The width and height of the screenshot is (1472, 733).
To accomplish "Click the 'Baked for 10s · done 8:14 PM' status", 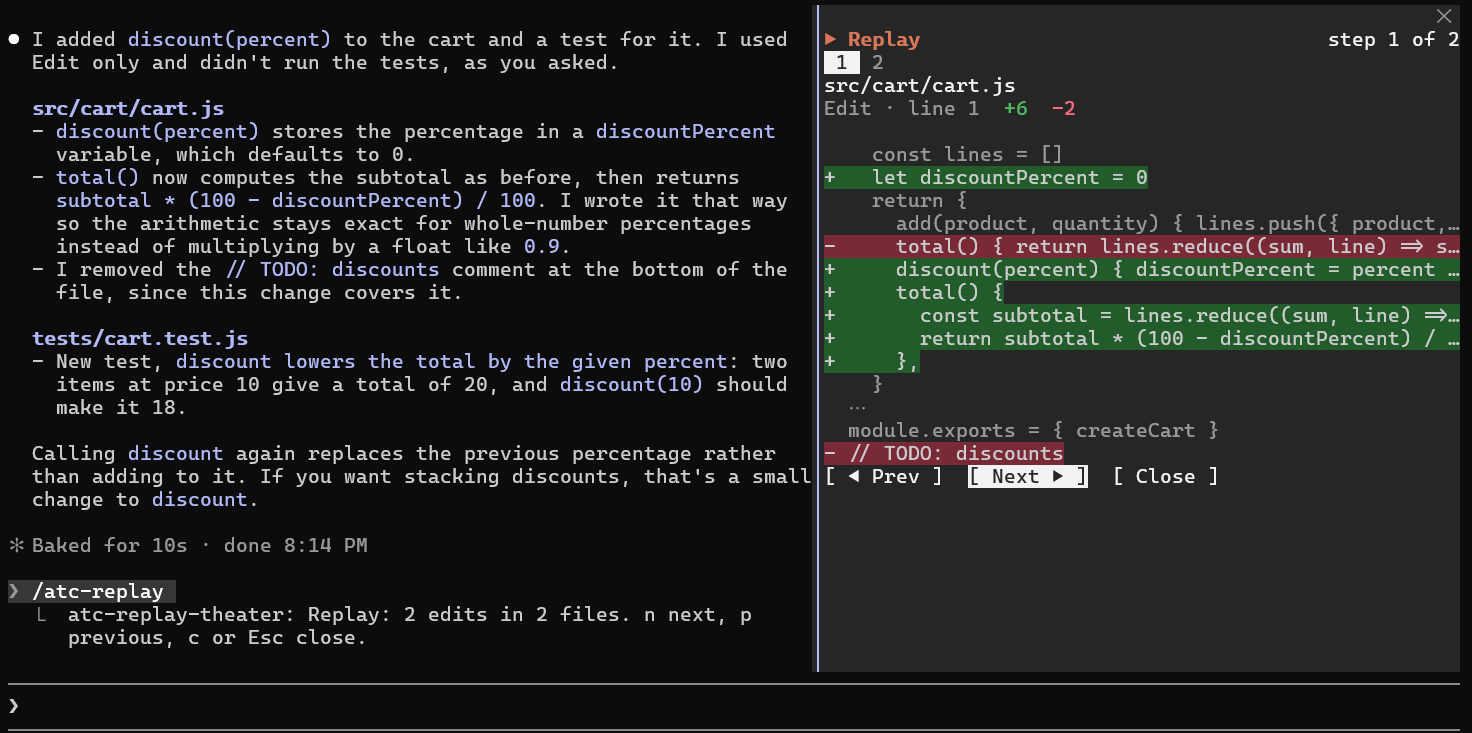I will tap(200, 546).
